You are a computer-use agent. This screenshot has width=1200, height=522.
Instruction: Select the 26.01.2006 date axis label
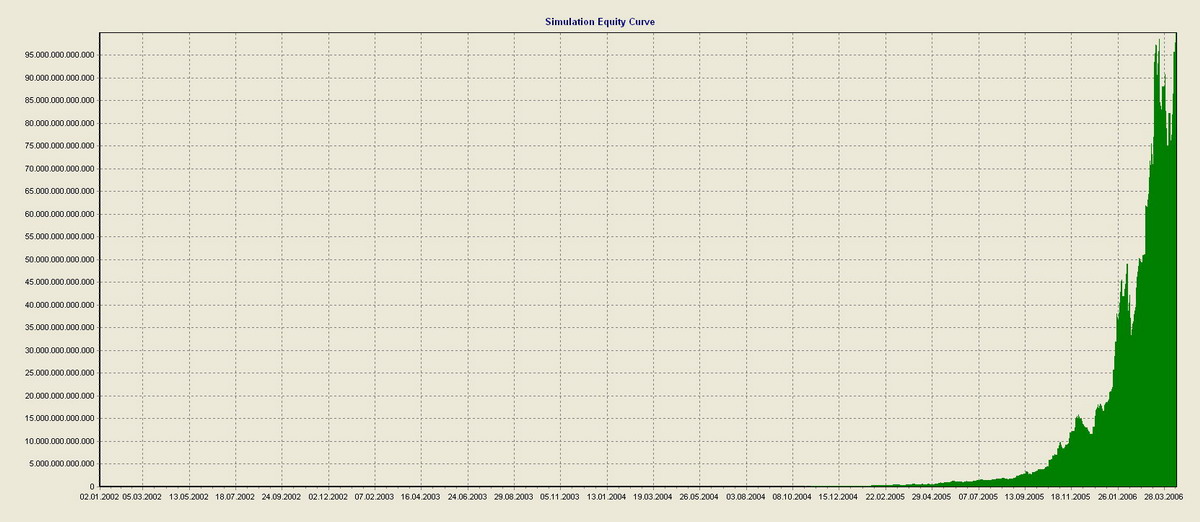1118,495
